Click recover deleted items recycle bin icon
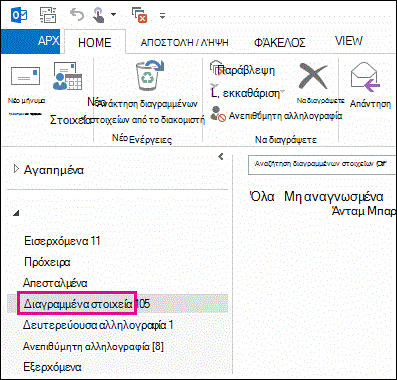The width and height of the screenshot is (397, 380). (150, 75)
